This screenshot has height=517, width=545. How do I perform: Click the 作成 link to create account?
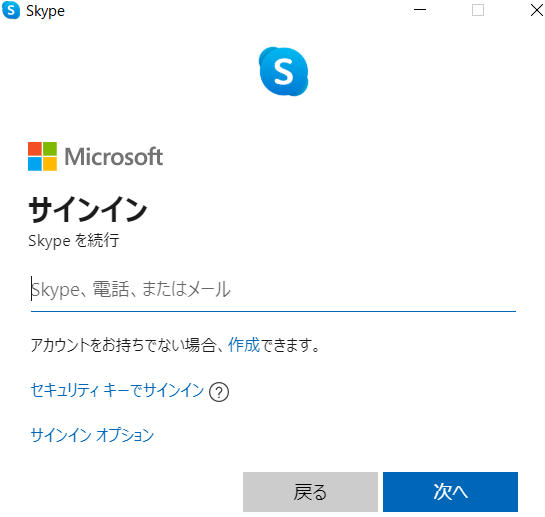point(244,345)
